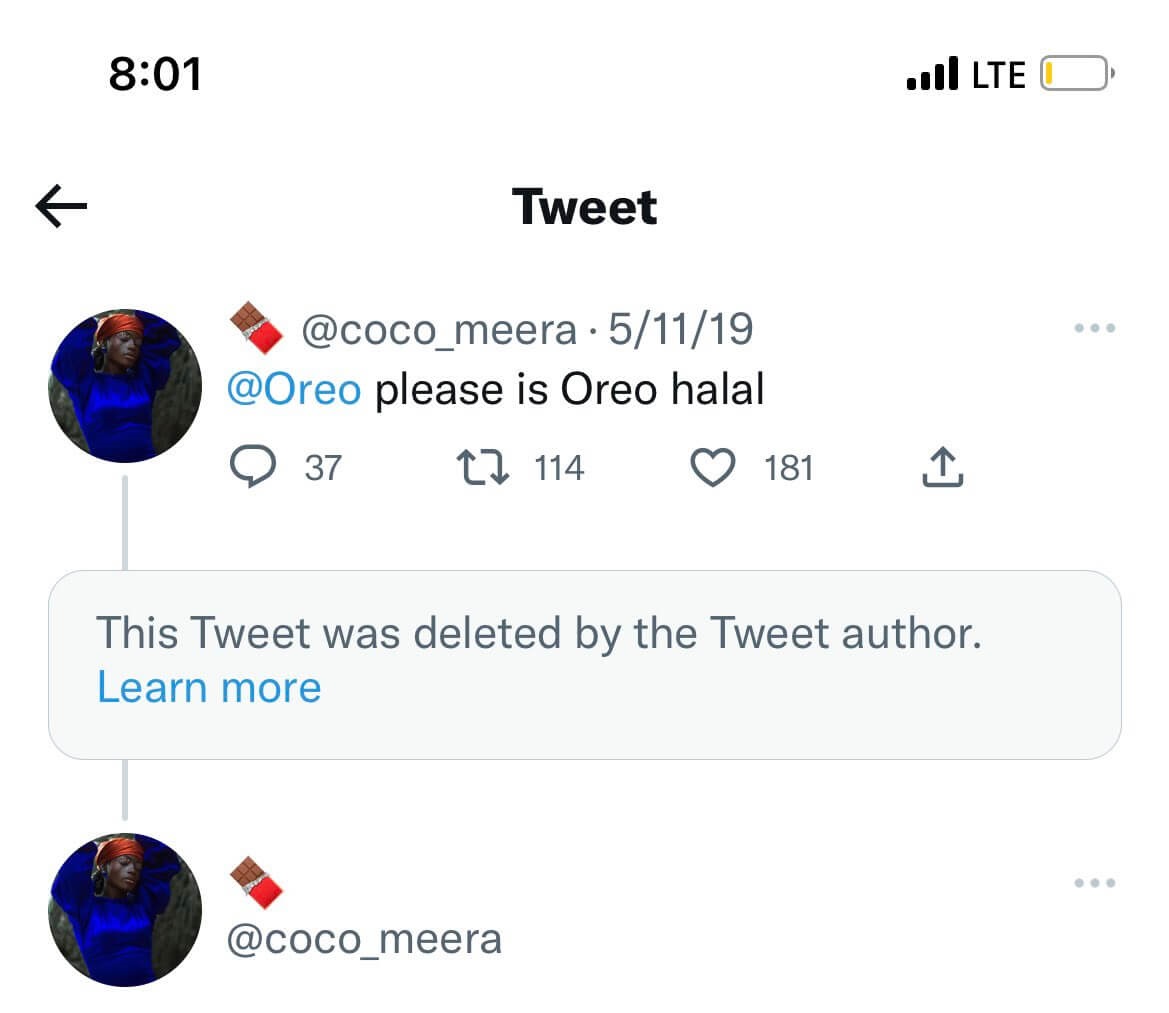Open bottom tweet profile picture
This screenshot has width=1169, height=1013.
(125, 910)
